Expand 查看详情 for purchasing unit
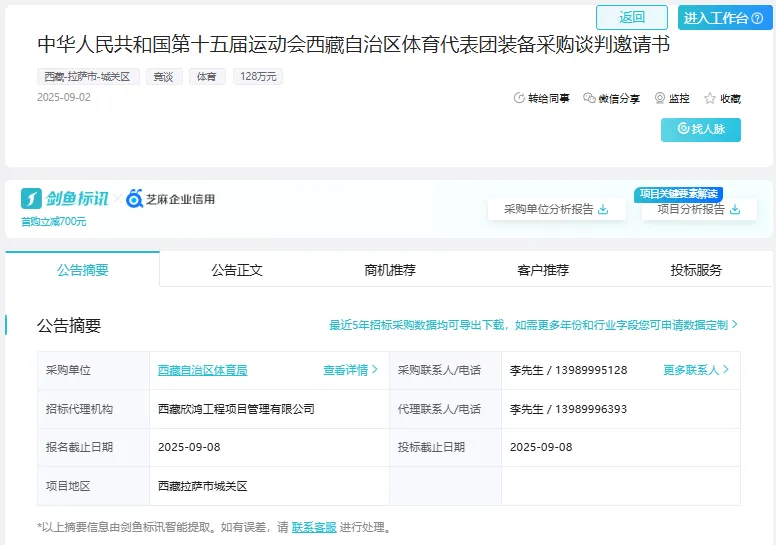 tap(350, 370)
